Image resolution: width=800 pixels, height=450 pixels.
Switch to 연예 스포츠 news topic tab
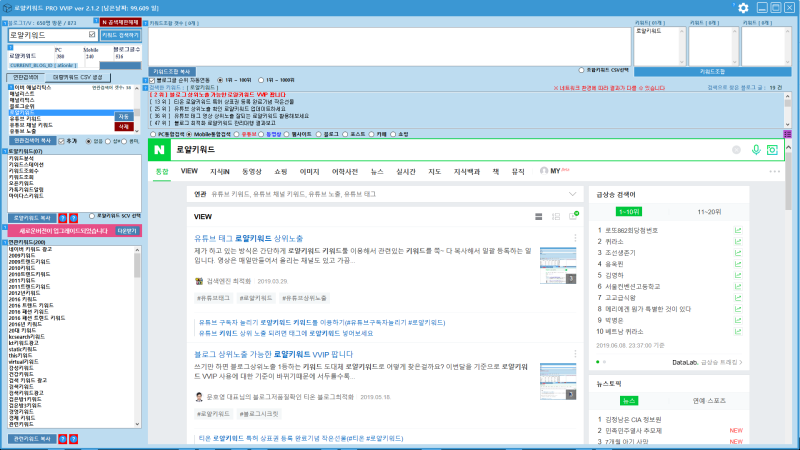pos(709,401)
